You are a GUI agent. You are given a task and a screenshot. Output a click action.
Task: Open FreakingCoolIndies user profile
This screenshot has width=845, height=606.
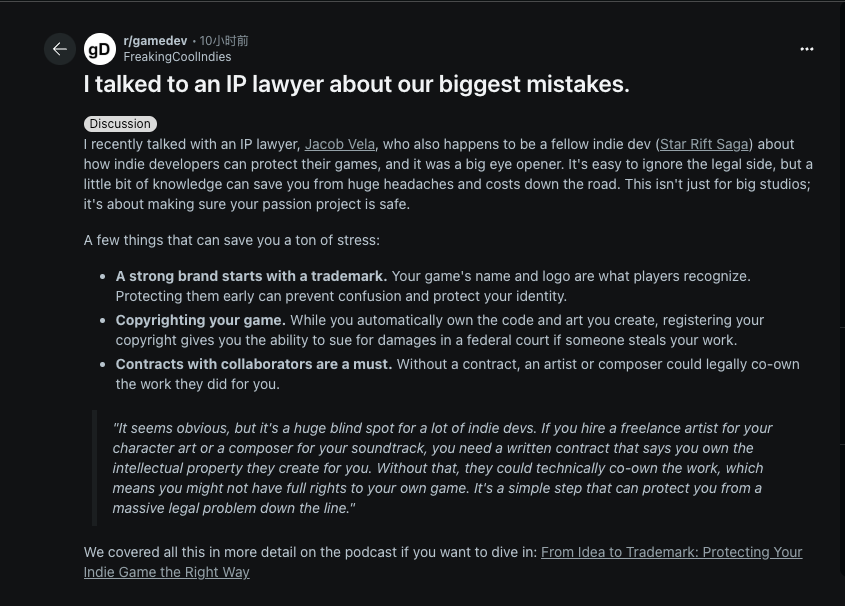[x=177, y=57]
